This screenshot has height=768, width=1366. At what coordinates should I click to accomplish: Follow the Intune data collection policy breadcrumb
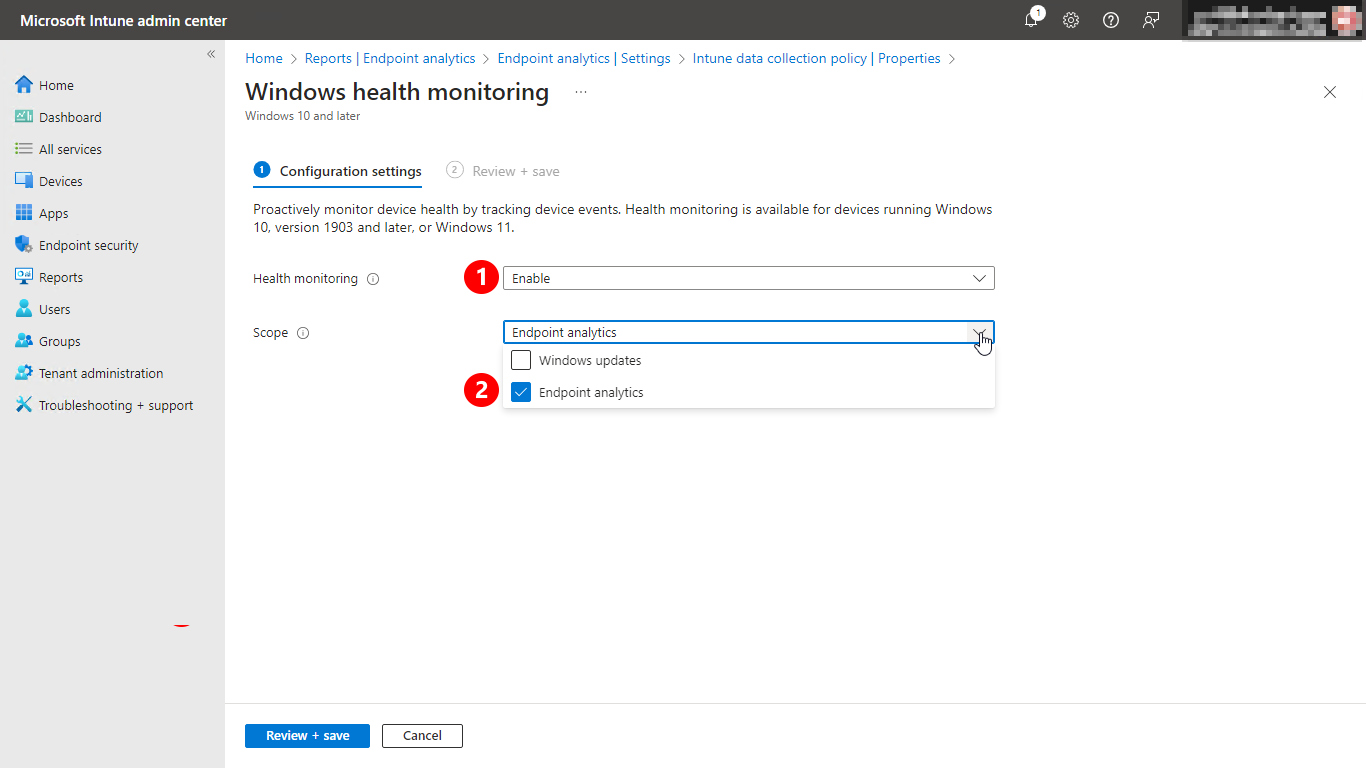click(817, 58)
